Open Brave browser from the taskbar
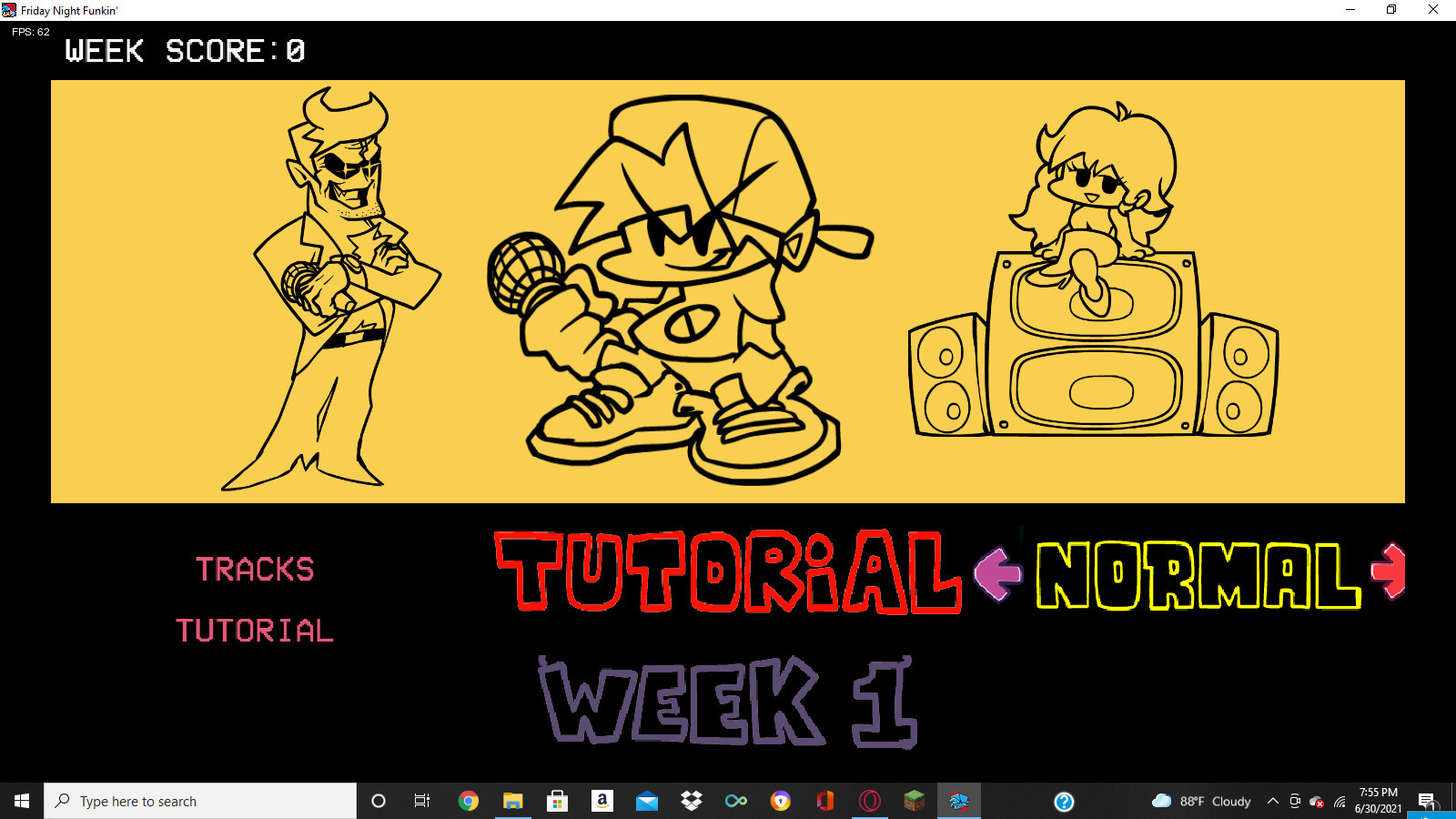 tap(780, 801)
